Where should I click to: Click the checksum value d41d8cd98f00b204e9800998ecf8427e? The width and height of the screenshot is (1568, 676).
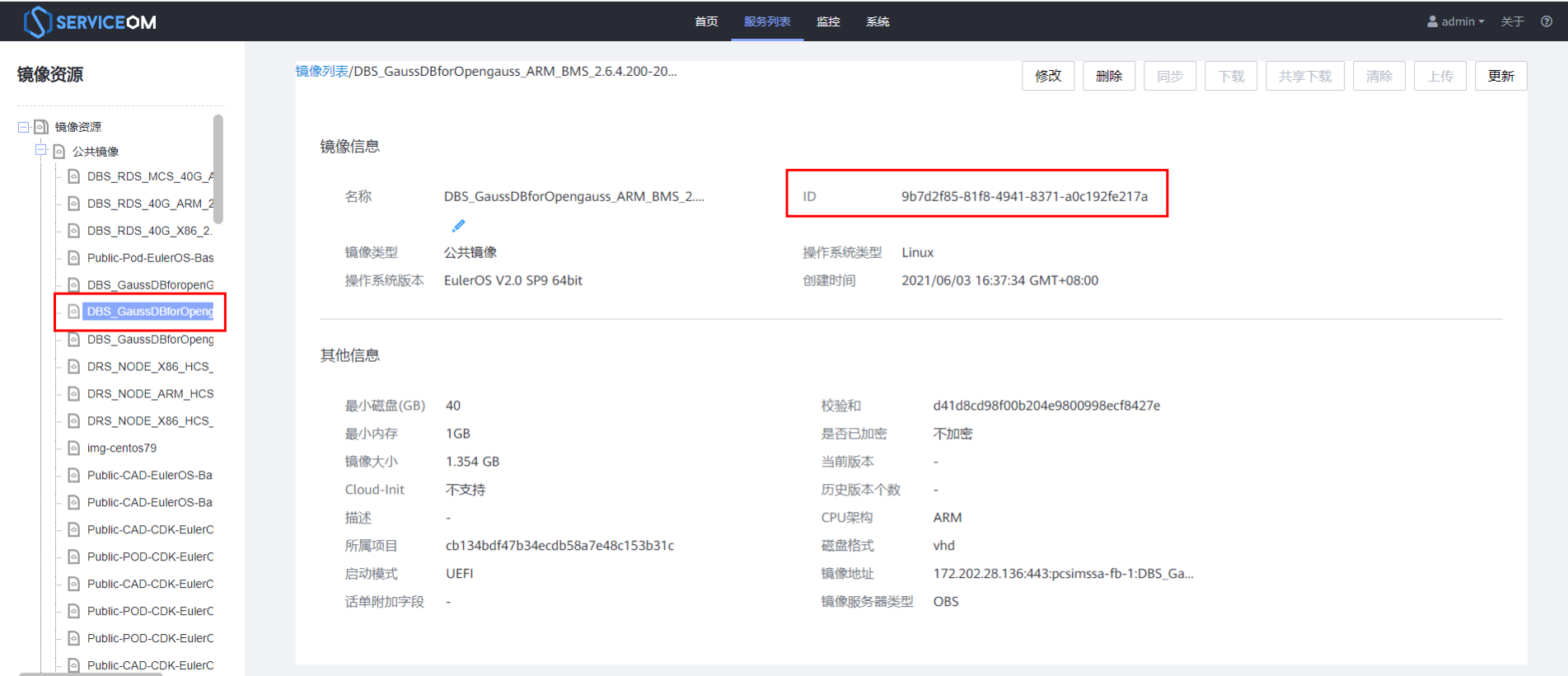(1046, 406)
